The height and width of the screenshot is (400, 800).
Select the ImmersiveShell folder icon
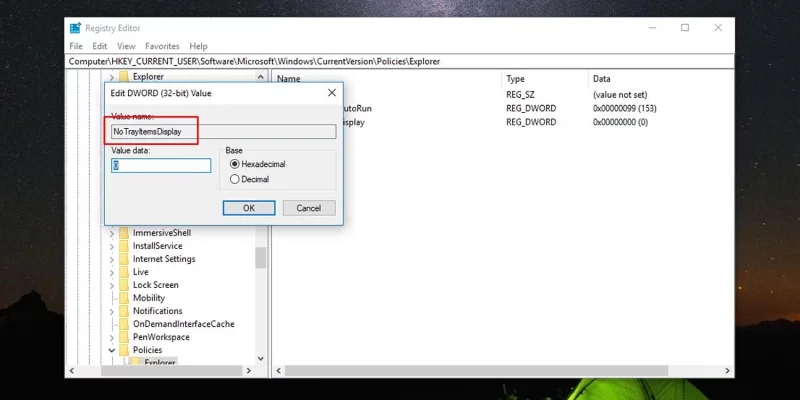[x=124, y=233]
